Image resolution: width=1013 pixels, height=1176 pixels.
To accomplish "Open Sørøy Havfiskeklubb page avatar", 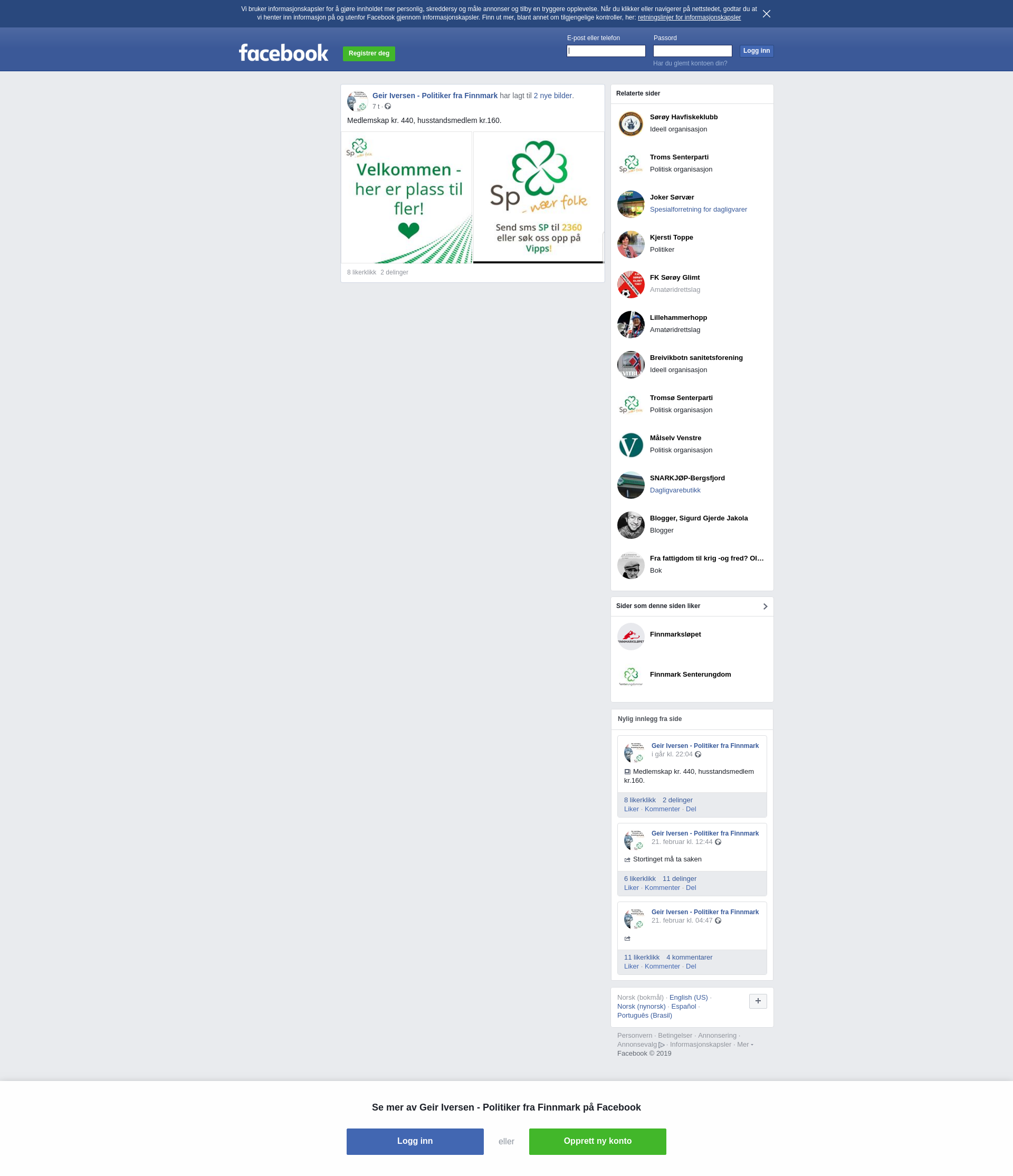I will (630, 124).
